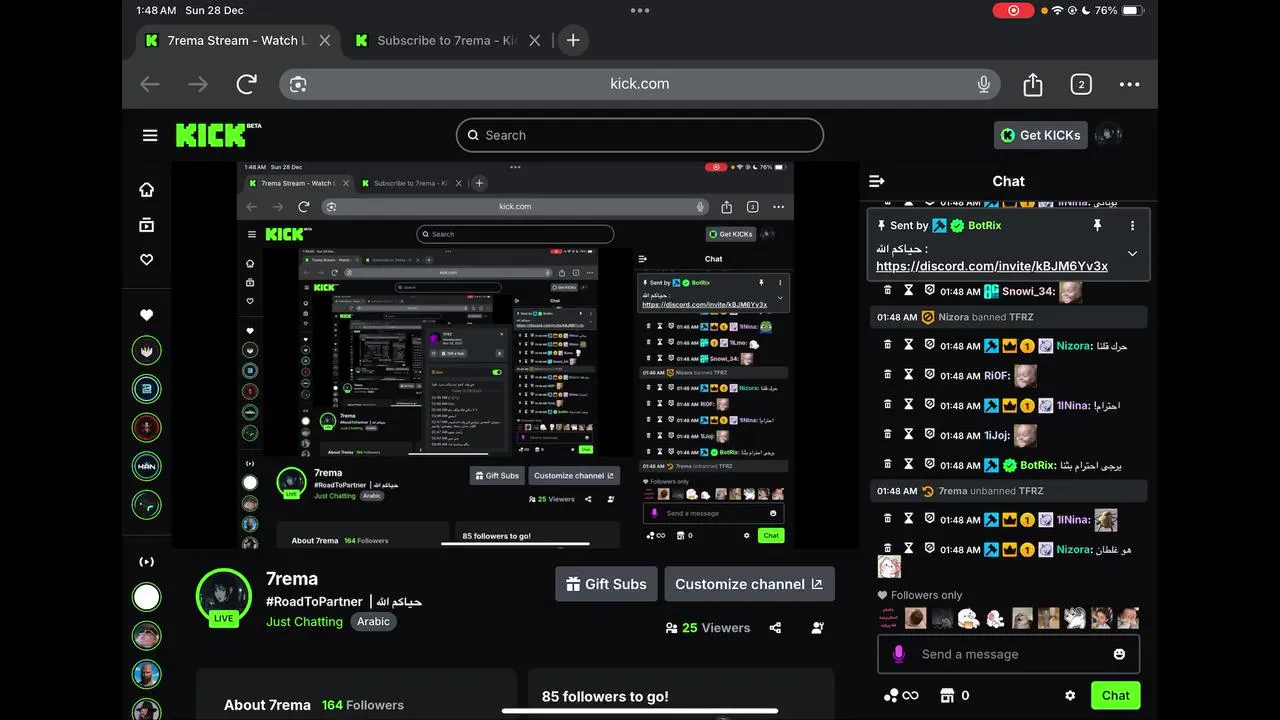Switch to Subscribe to 7rema tab
Viewport: 1280px width, 720px height.
click(x=448, y=41)
